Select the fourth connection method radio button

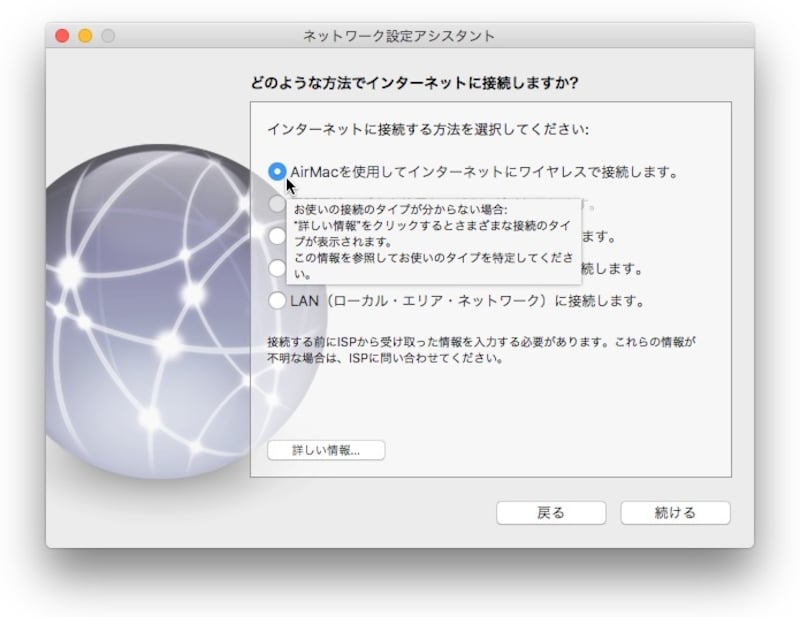click(x=275, y=267)
